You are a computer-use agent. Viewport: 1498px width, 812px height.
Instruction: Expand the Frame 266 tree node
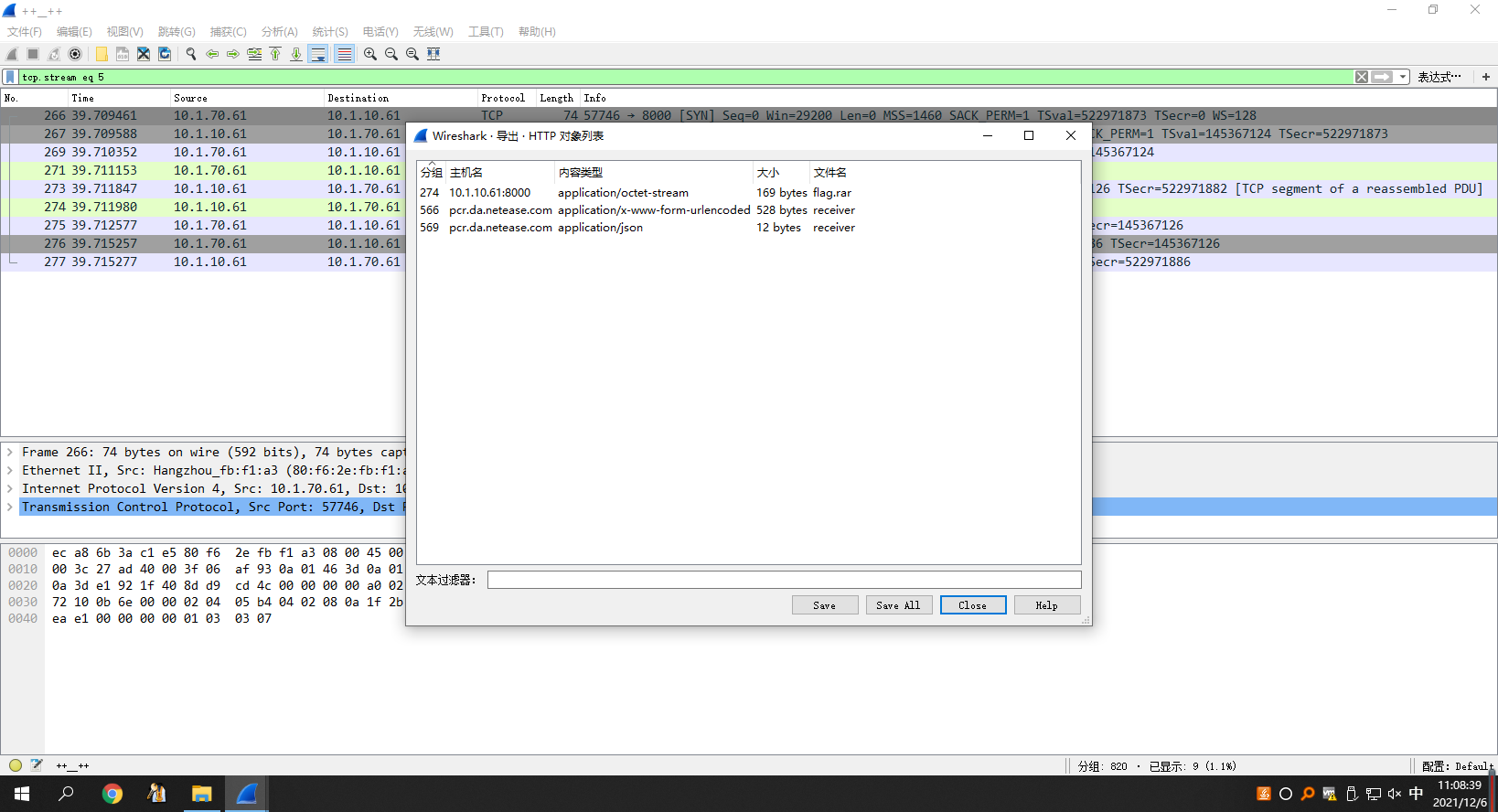(10, 452)
